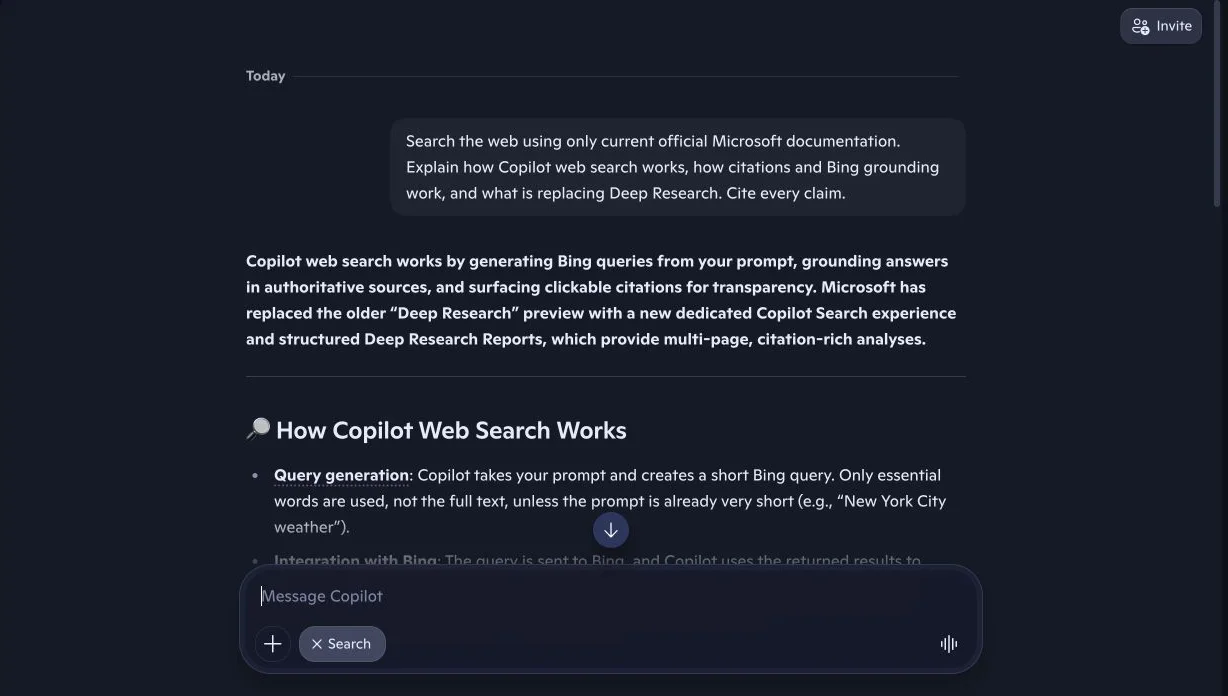Click the magnifying glass emoji beside the heading
1228x696 pixels.
(x=258, y=430)
